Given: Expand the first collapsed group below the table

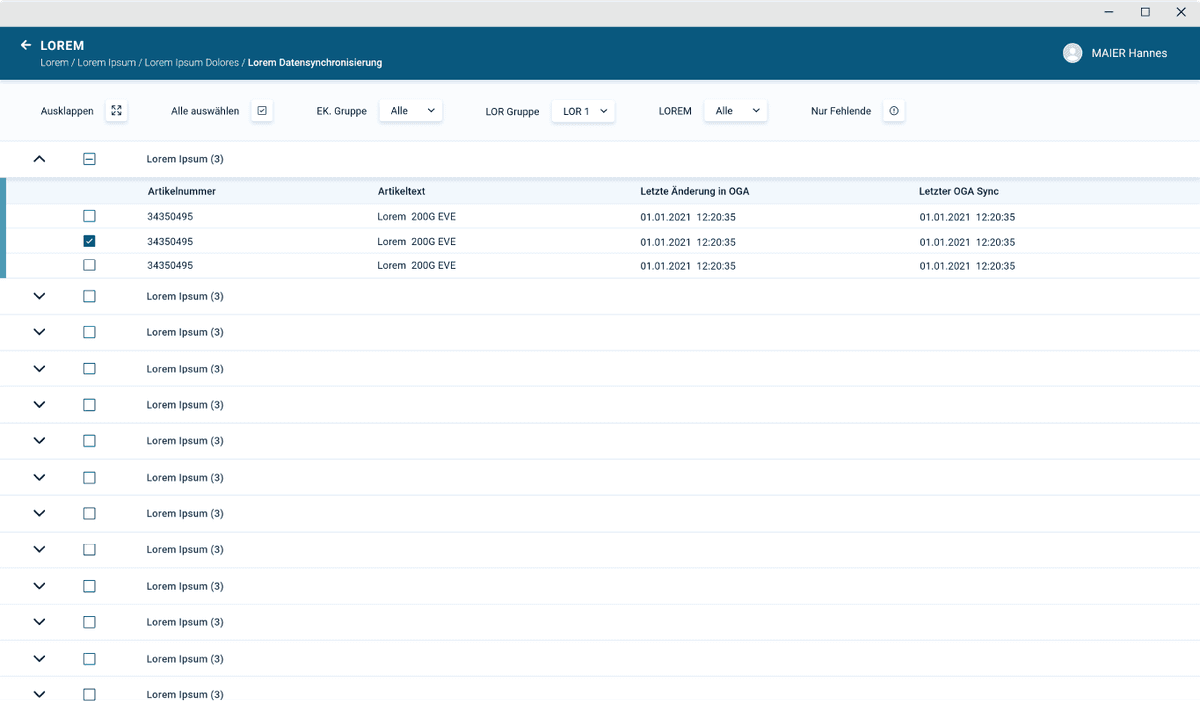Looking at the screenshot, I should pyautogui.click(x=40, y=296).
